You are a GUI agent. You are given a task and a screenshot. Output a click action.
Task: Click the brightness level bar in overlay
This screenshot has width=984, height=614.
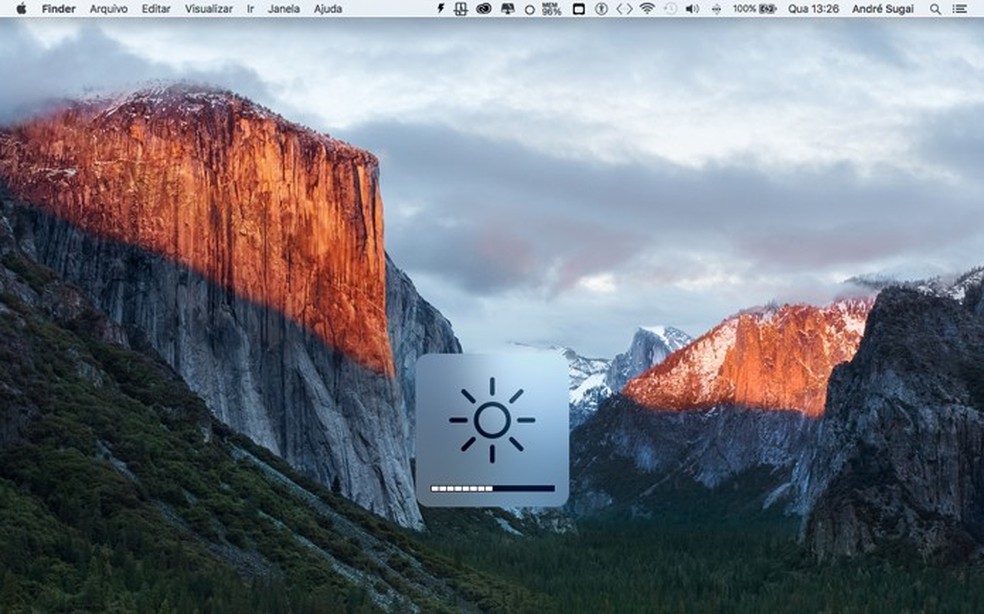[492, 489]
